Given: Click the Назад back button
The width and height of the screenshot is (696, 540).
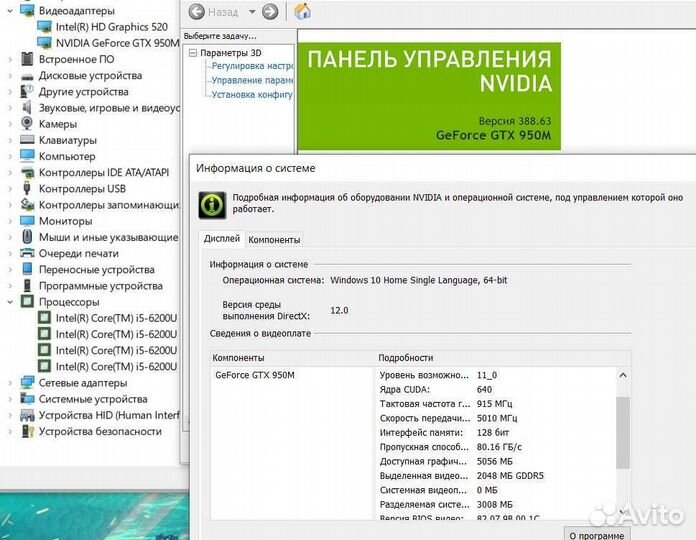Looking at the screenshot, I should [x=197, y=12].
